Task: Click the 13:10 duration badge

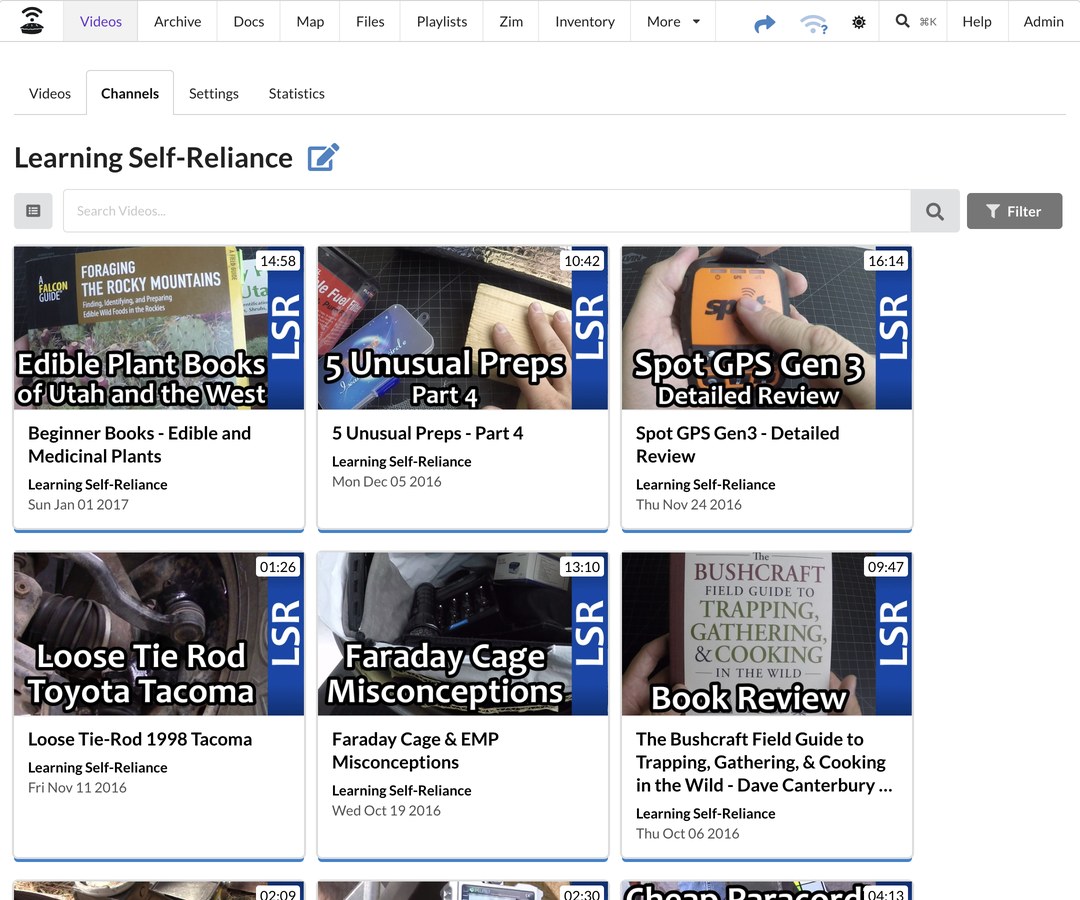Action: (582, 567)
